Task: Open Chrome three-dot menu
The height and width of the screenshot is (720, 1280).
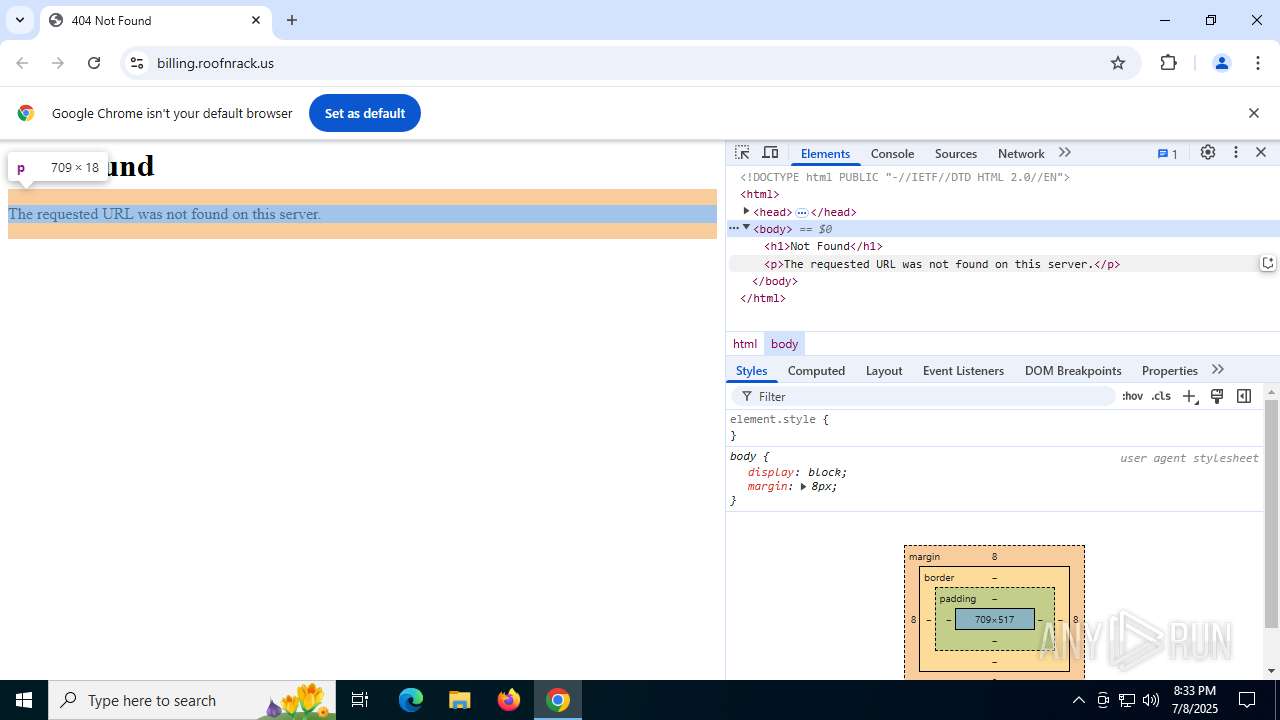Action: [x=1258, y=63]
